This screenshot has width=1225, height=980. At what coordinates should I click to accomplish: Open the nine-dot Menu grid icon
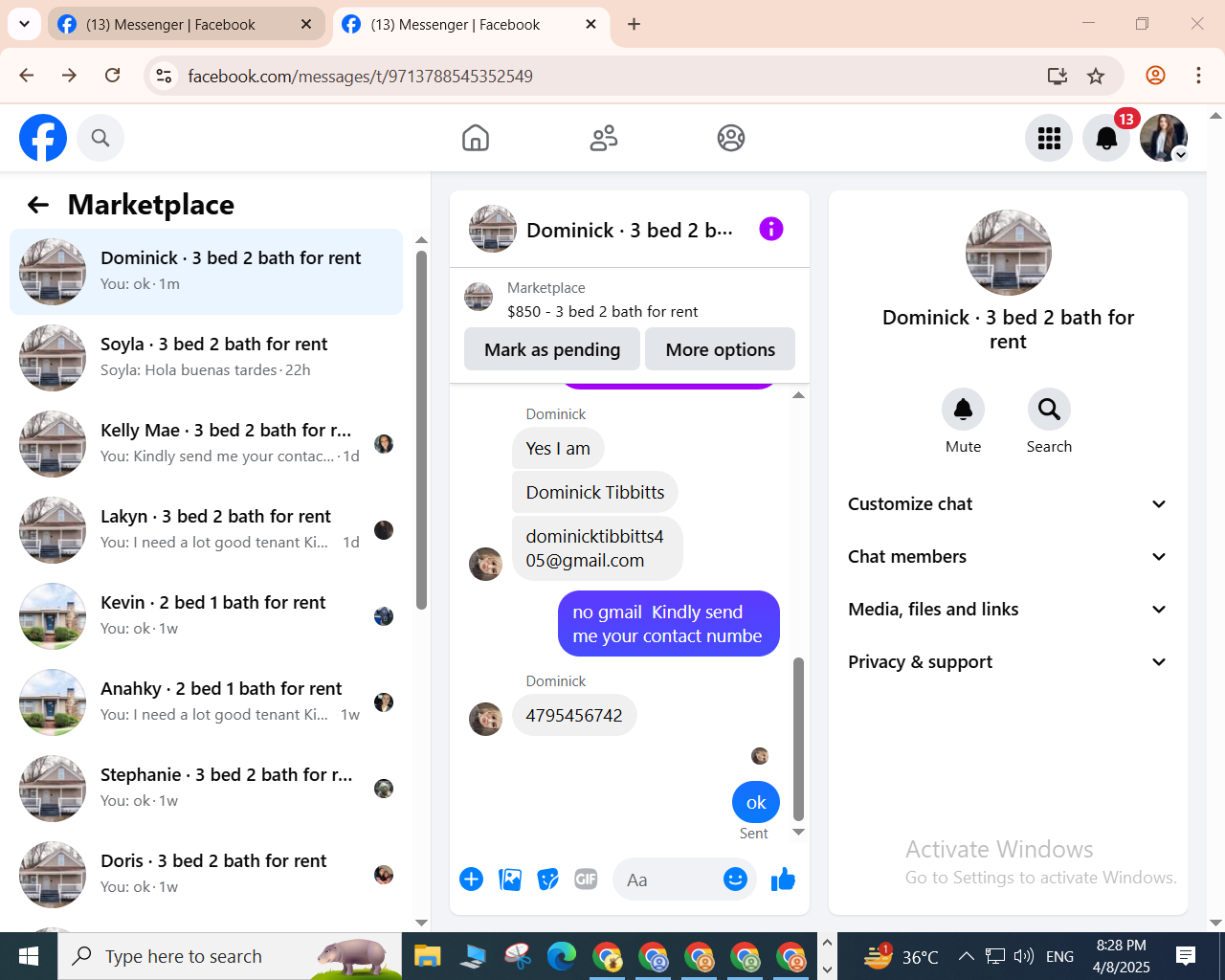point(1049,138)
